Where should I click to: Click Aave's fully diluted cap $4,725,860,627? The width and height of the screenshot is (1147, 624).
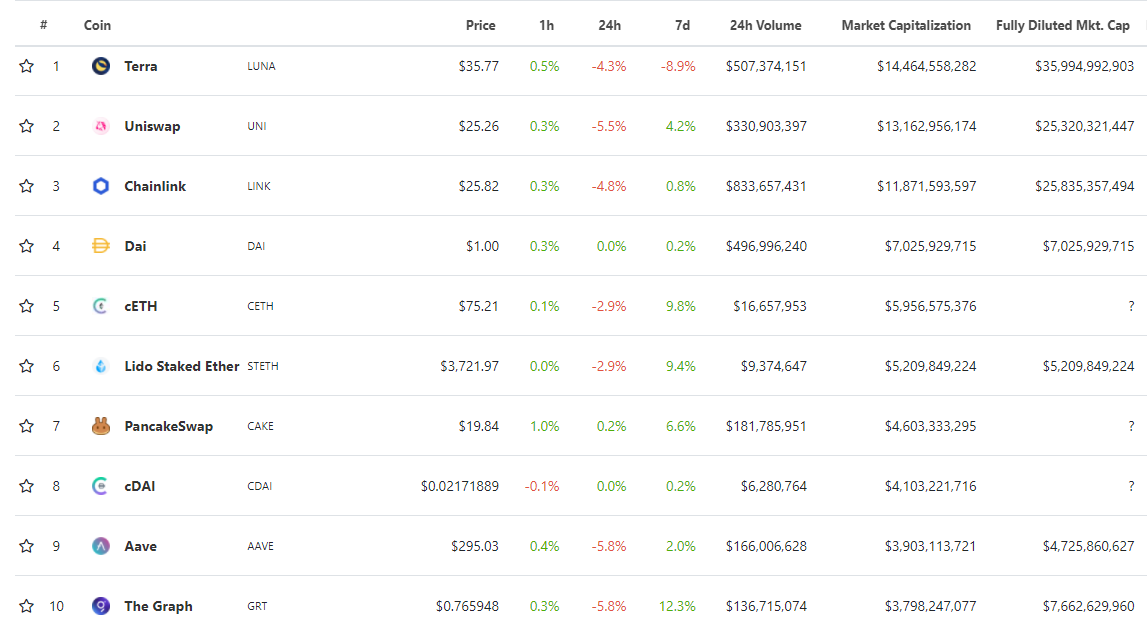1088,546
